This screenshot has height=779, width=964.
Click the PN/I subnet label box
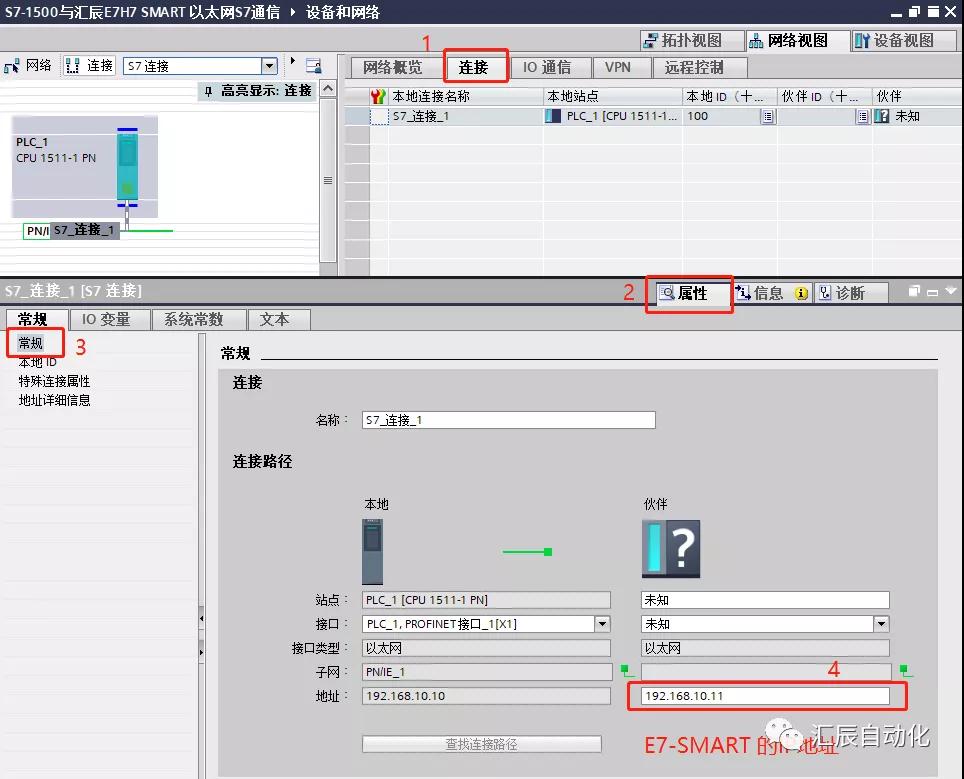pos(37,231)
